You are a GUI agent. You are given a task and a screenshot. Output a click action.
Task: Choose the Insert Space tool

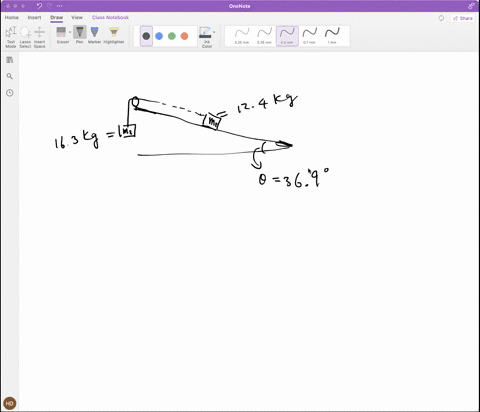pyautogui.click(x=39, y=37)
